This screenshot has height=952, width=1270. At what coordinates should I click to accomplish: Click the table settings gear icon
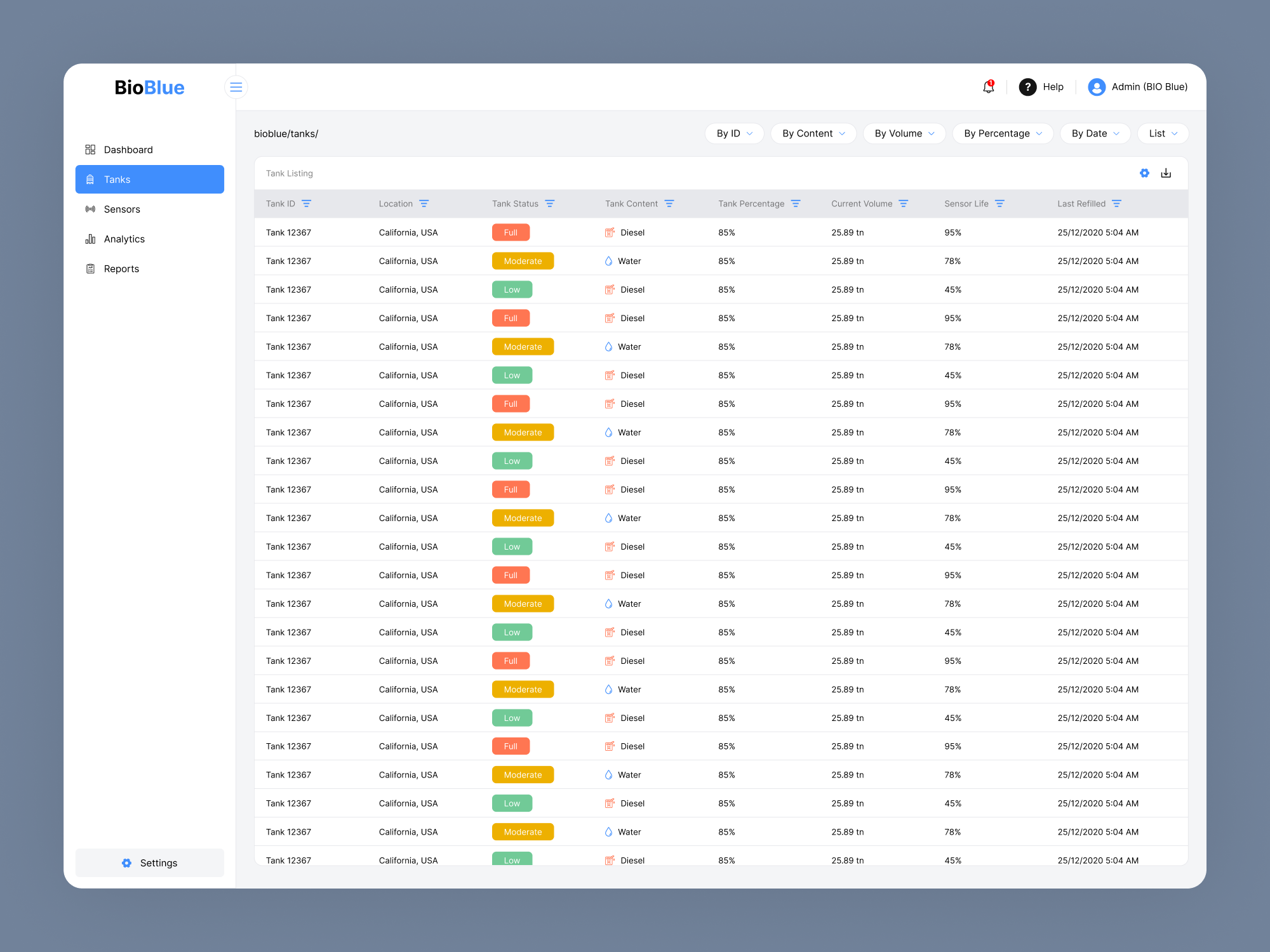pyautogui.click(x=1144, y=173)
